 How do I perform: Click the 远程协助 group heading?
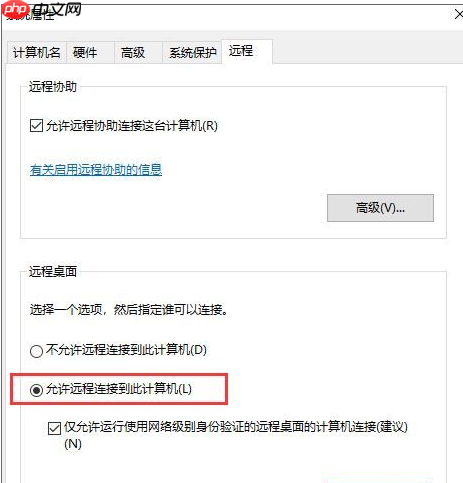(x=53, y=87)
